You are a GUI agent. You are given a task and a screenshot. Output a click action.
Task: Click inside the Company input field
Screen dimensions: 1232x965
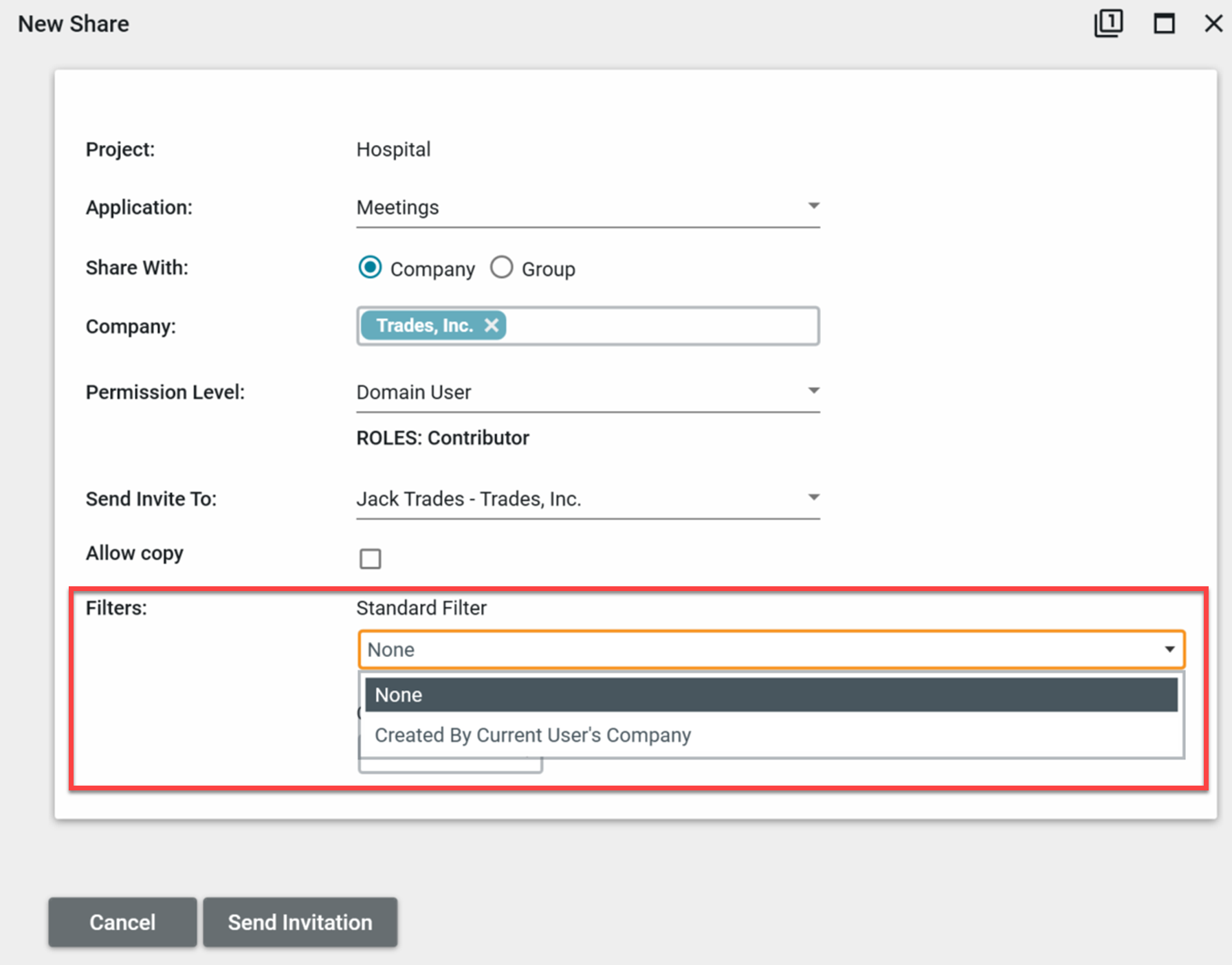pyautogui.click(x=660, y=326)
